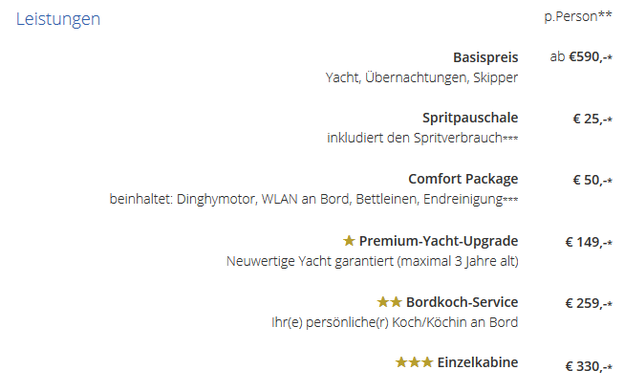Click the double gold stars beside Bordkoch-Service
Viewport: 624px width, 392px height.
[x=389, y=302]
